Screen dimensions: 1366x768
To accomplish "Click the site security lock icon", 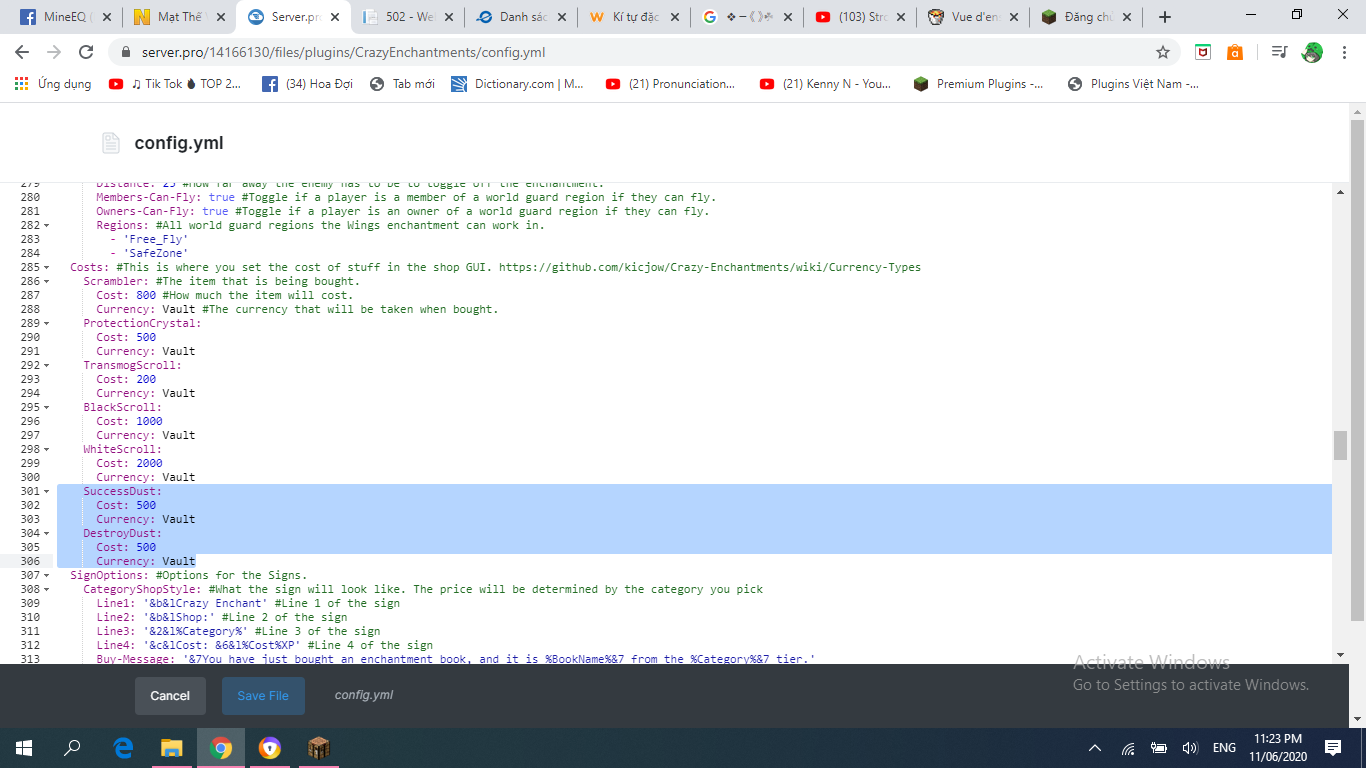I will [126, 53].
